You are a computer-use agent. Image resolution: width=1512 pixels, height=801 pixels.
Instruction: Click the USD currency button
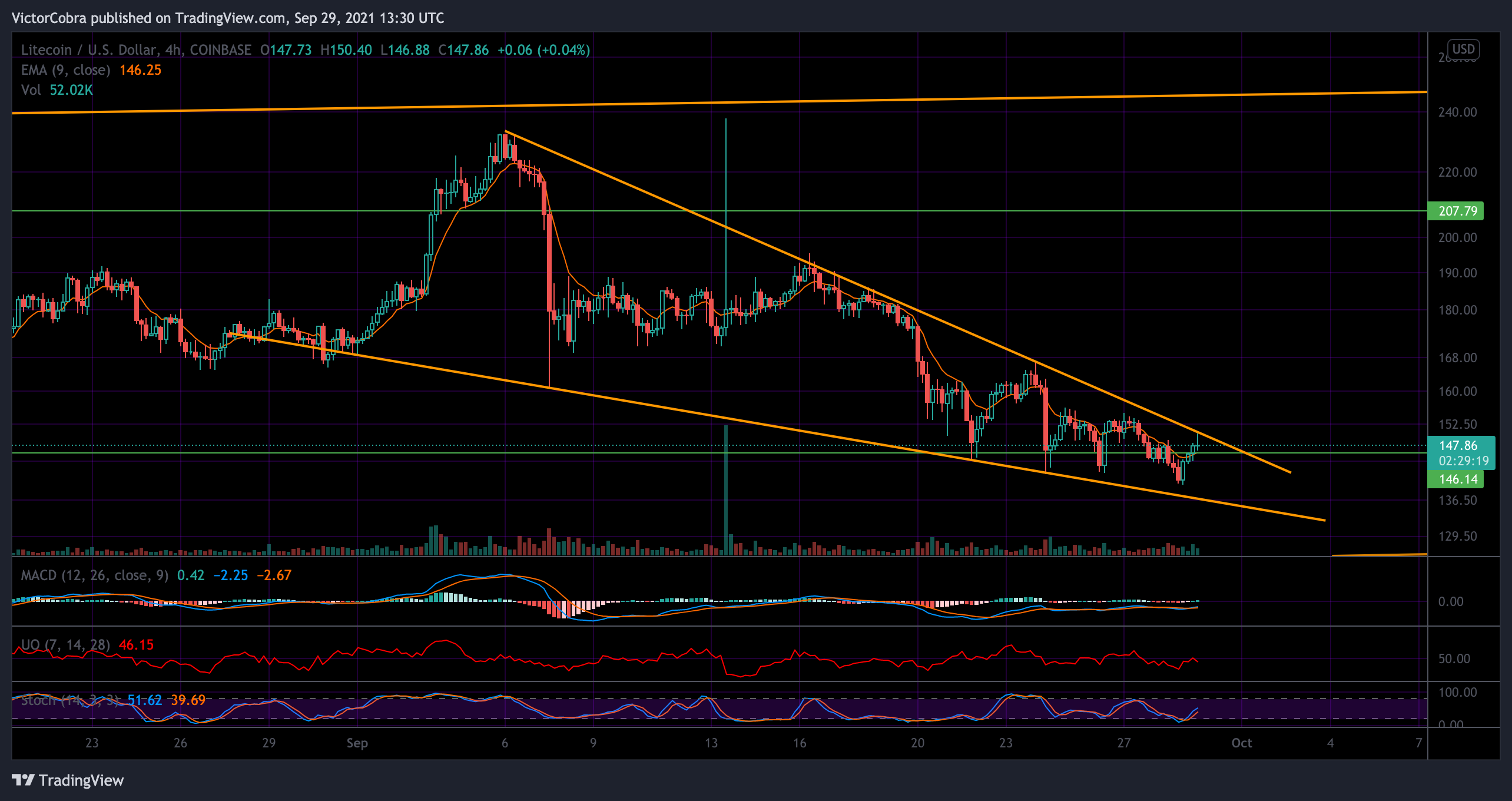1463,49
